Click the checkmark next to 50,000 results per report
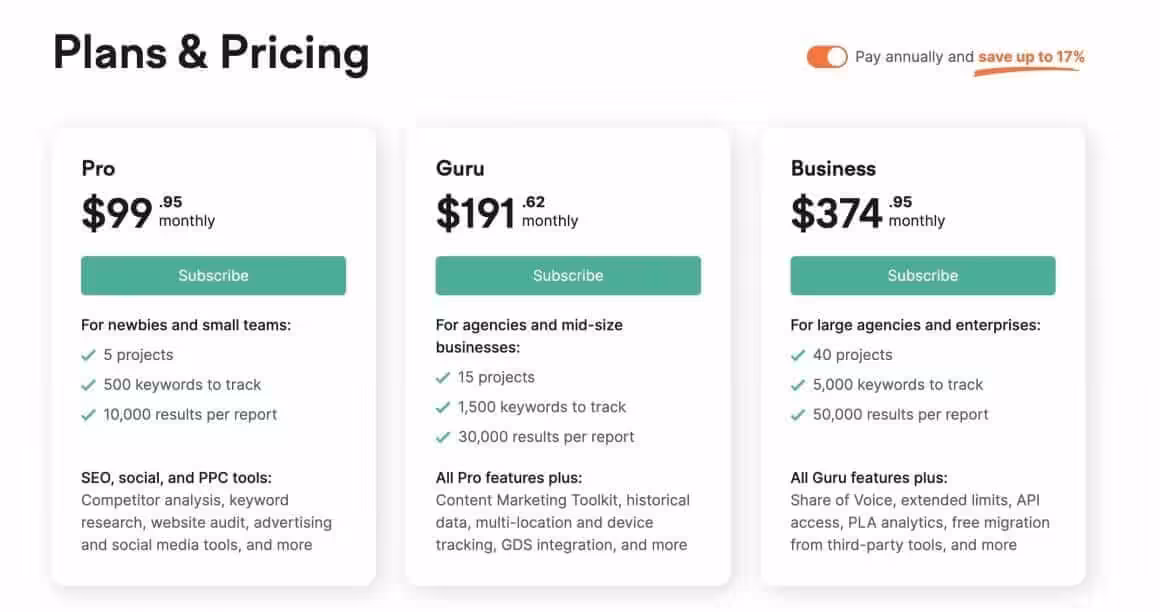The width and height of the screenshot is (1160, 612). pos(798,414)
